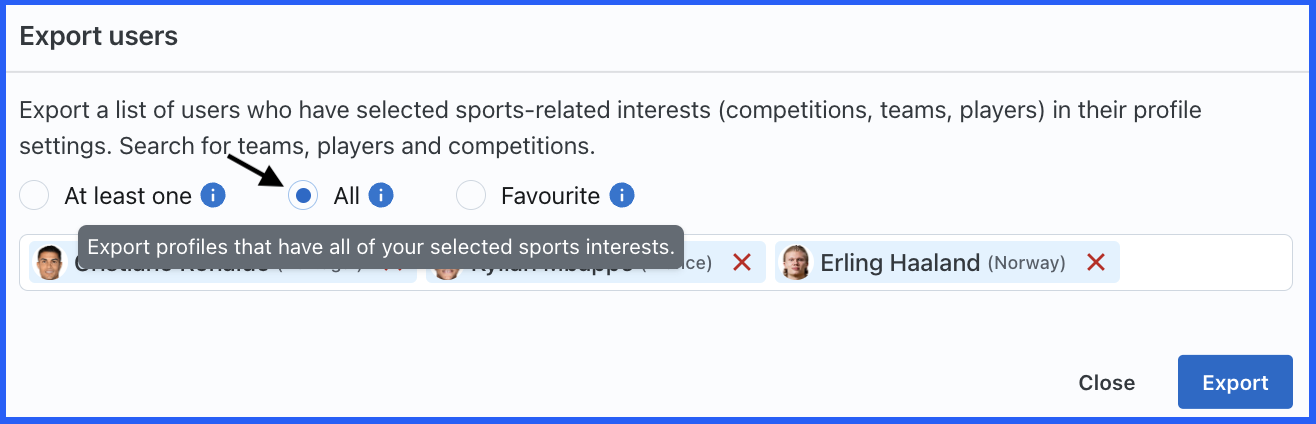Close the Export users dialog
The height and width of the screenshot is (424, 1316).
[x=1106, y=382]
